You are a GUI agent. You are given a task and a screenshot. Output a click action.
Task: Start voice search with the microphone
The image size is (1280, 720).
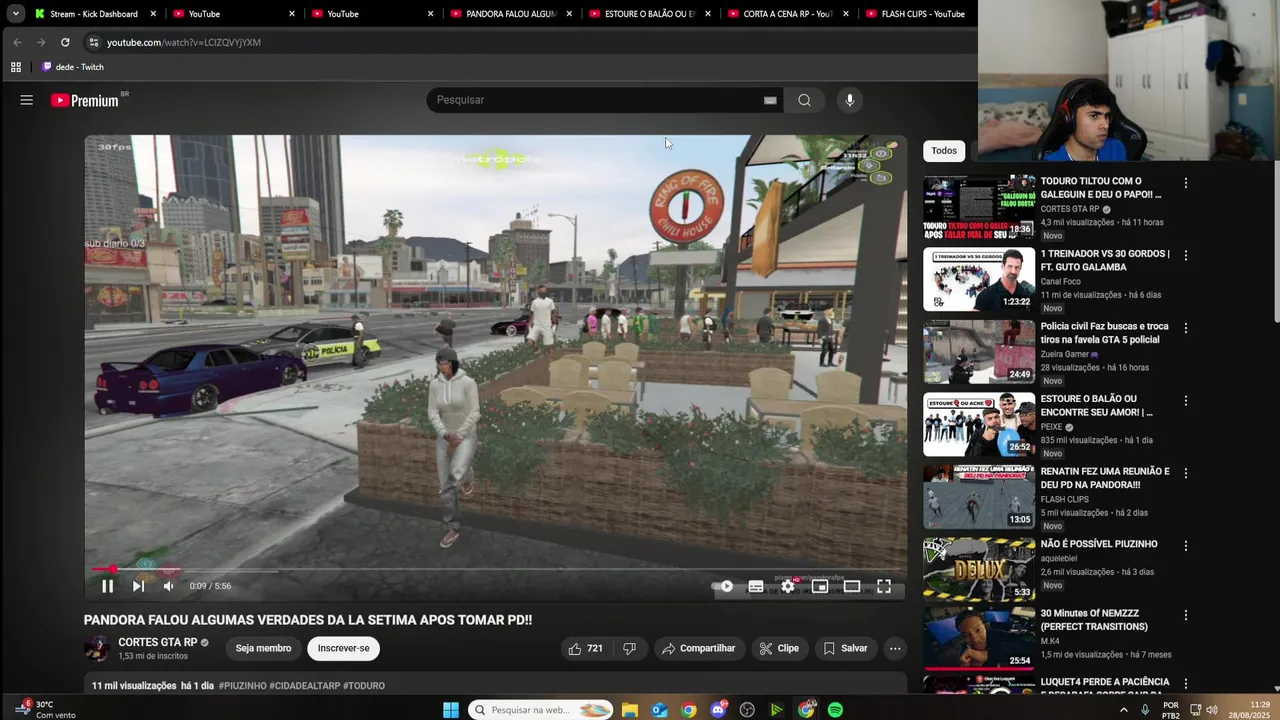(850, 100)
